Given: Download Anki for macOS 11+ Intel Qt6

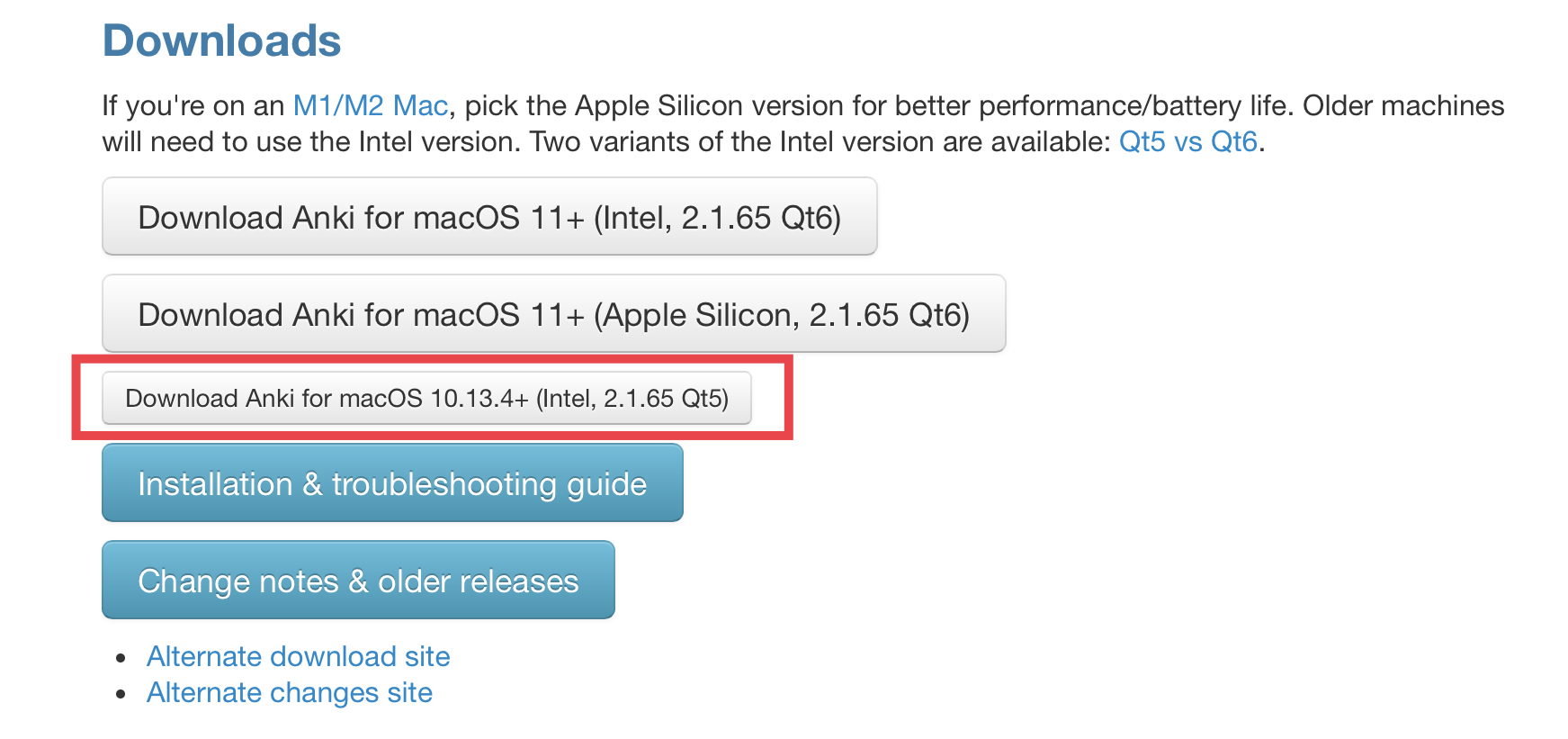Looking at the screenshot, I should click(488, 217).
